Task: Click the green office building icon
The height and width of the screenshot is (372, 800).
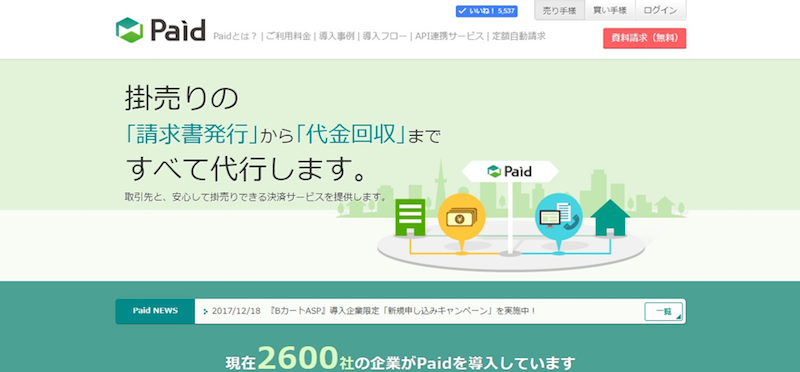Action: pyautogui.click(x=410, y=217)
